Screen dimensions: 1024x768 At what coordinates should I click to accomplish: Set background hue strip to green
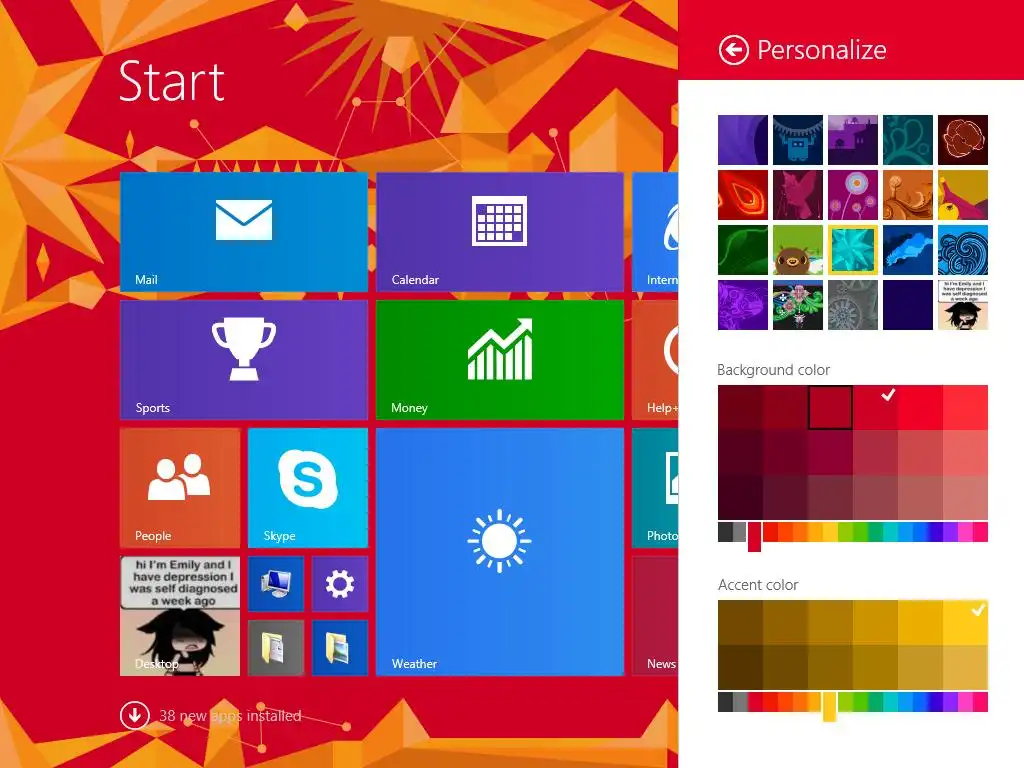(860, 532)
